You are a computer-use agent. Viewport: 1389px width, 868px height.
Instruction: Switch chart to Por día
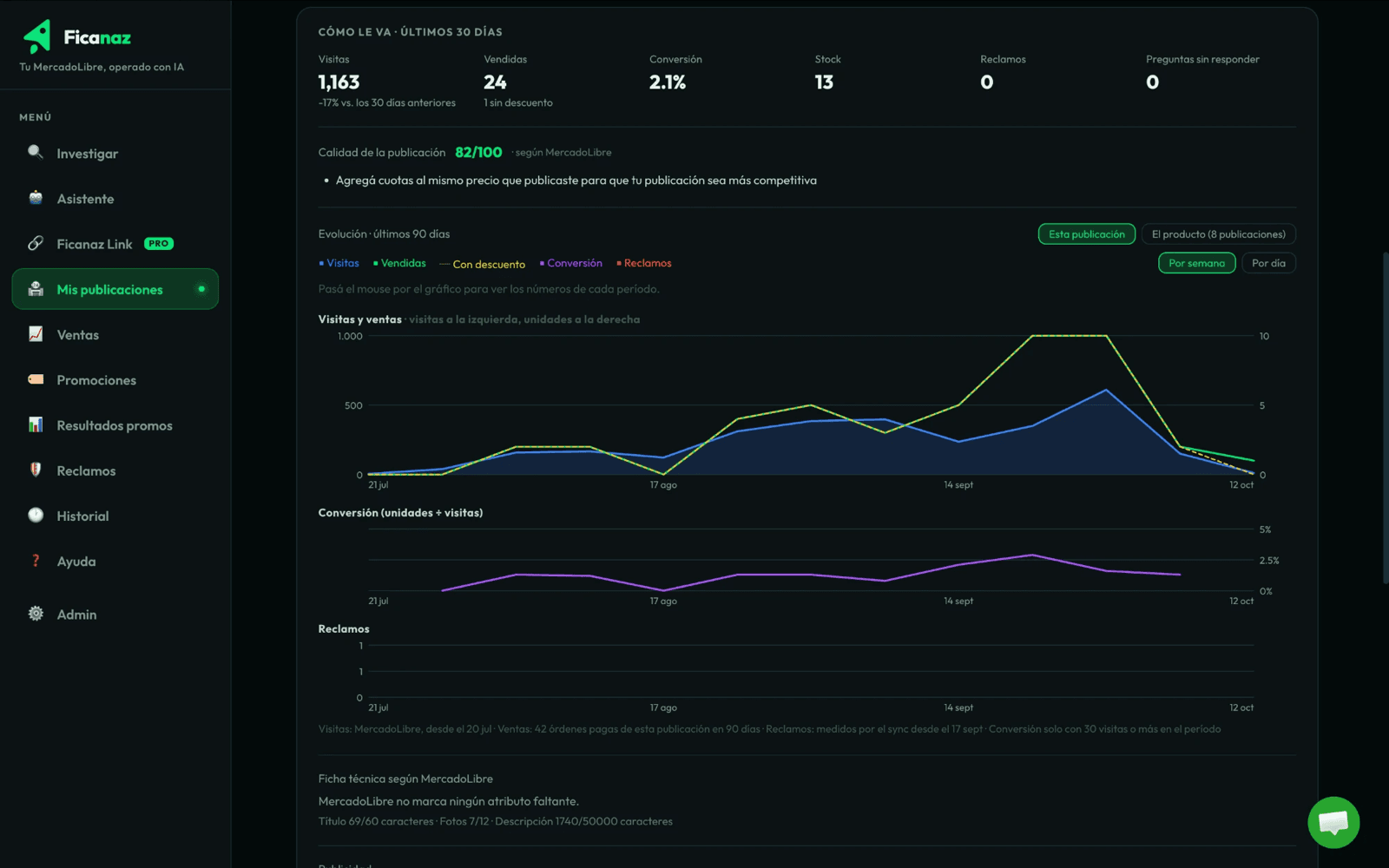(x=1268, y=263)
